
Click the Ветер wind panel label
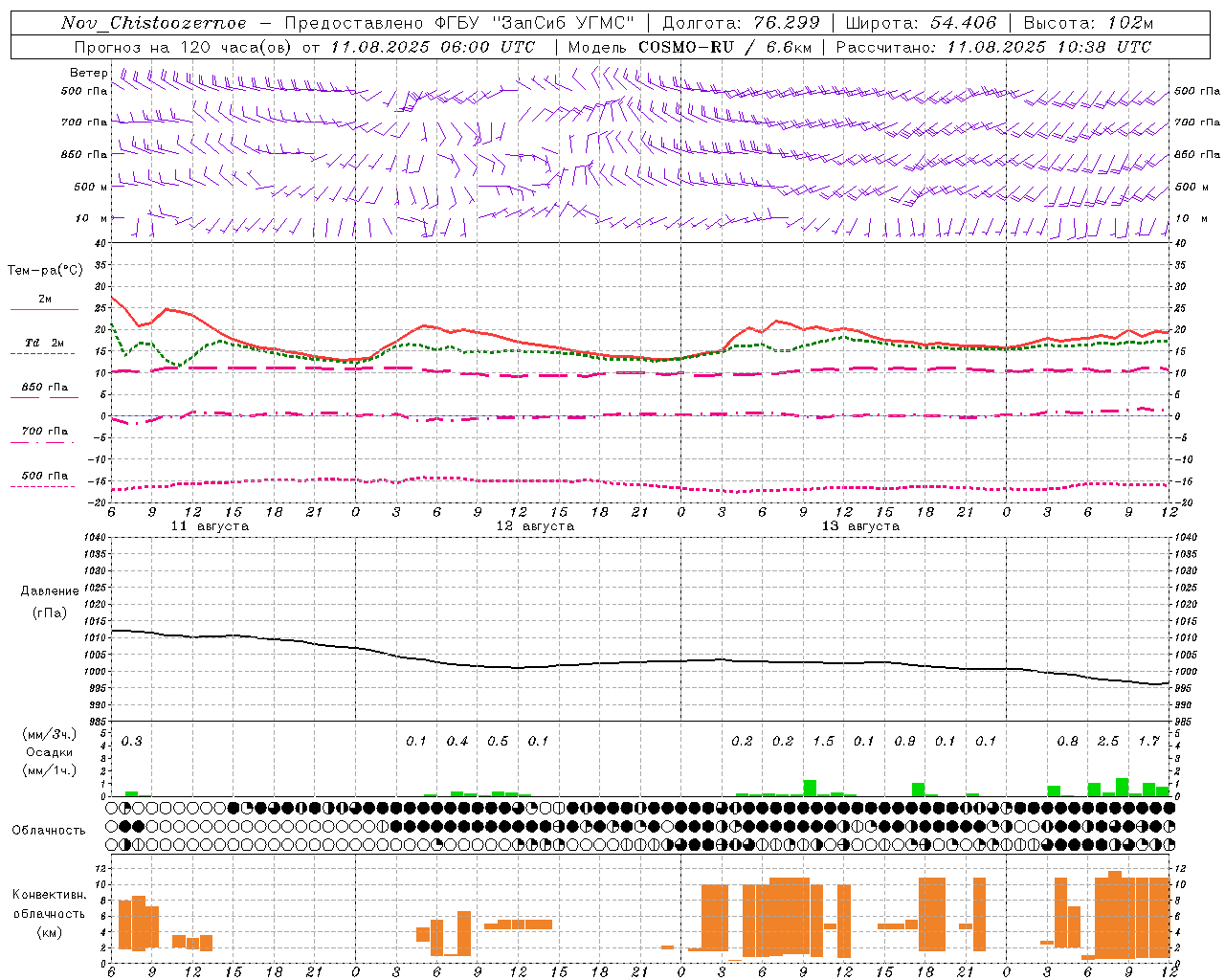tap(89, 73)
